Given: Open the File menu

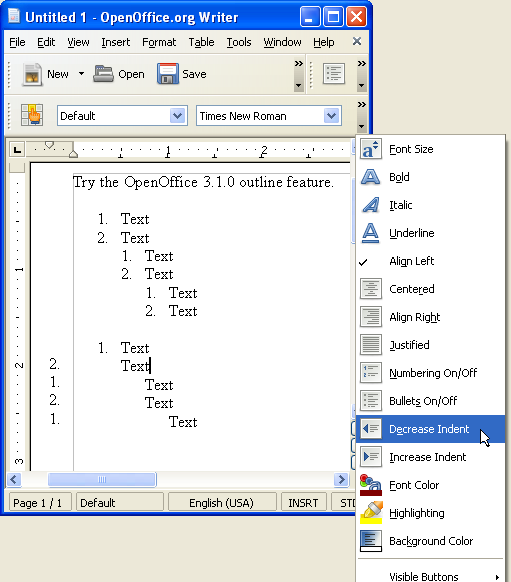Looking at the screenshot, I should tap(17, 42).
